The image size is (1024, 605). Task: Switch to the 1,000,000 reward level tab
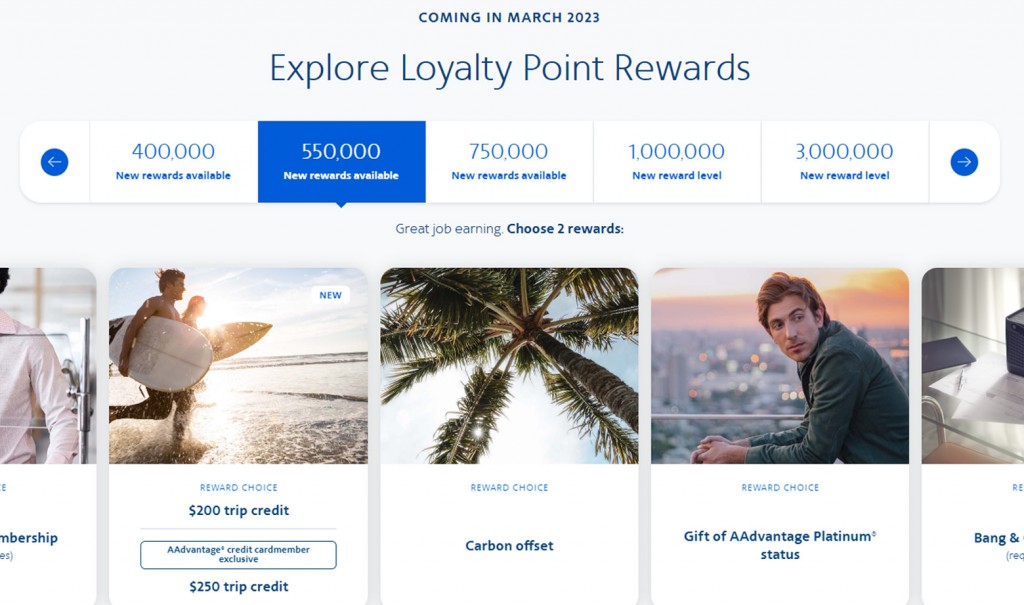[677, 162]
